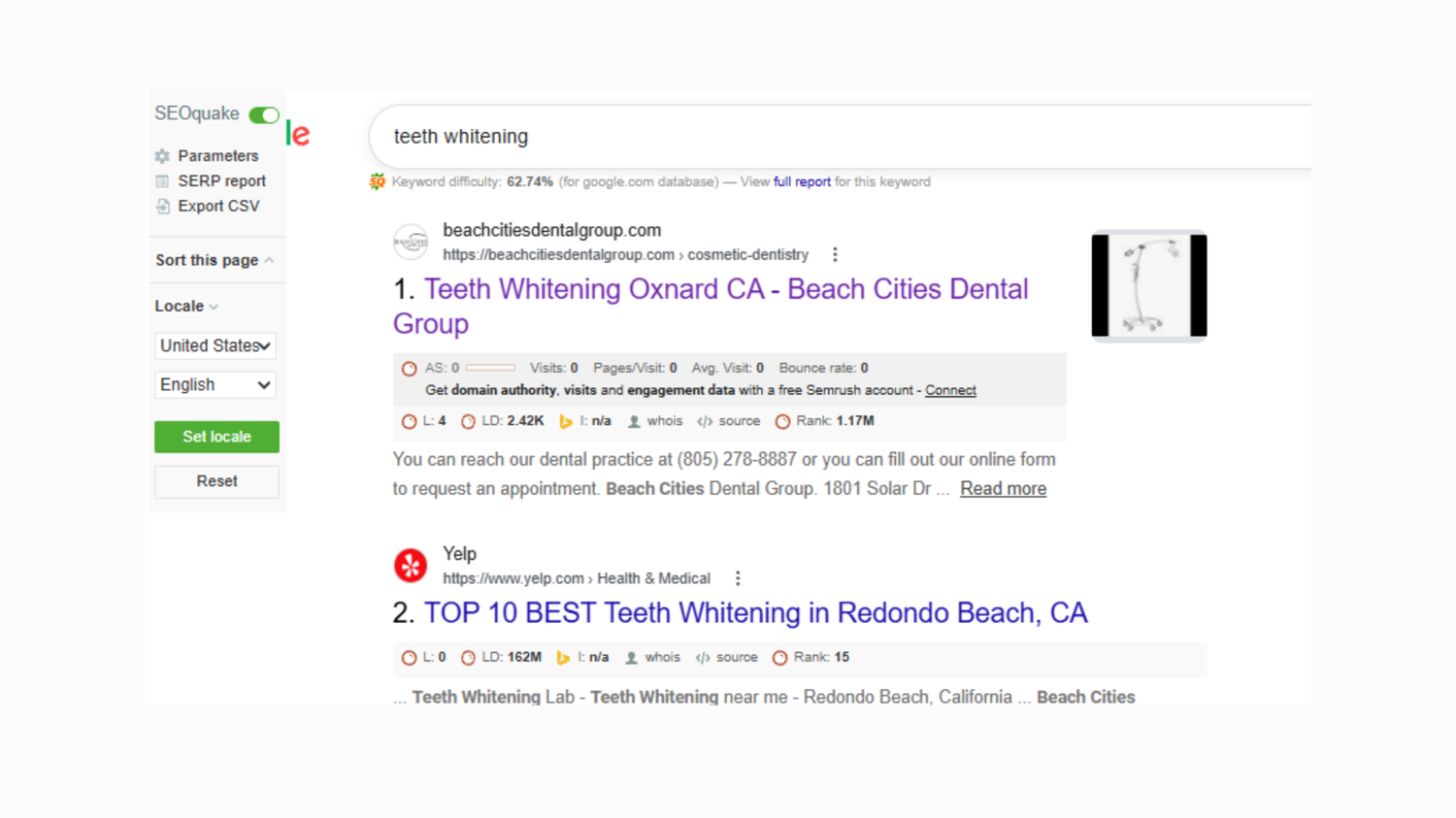Click the Bing index icon on first result
Image resolution: width=1456 pixels, height=818 pixels.
tap(565, 421)
